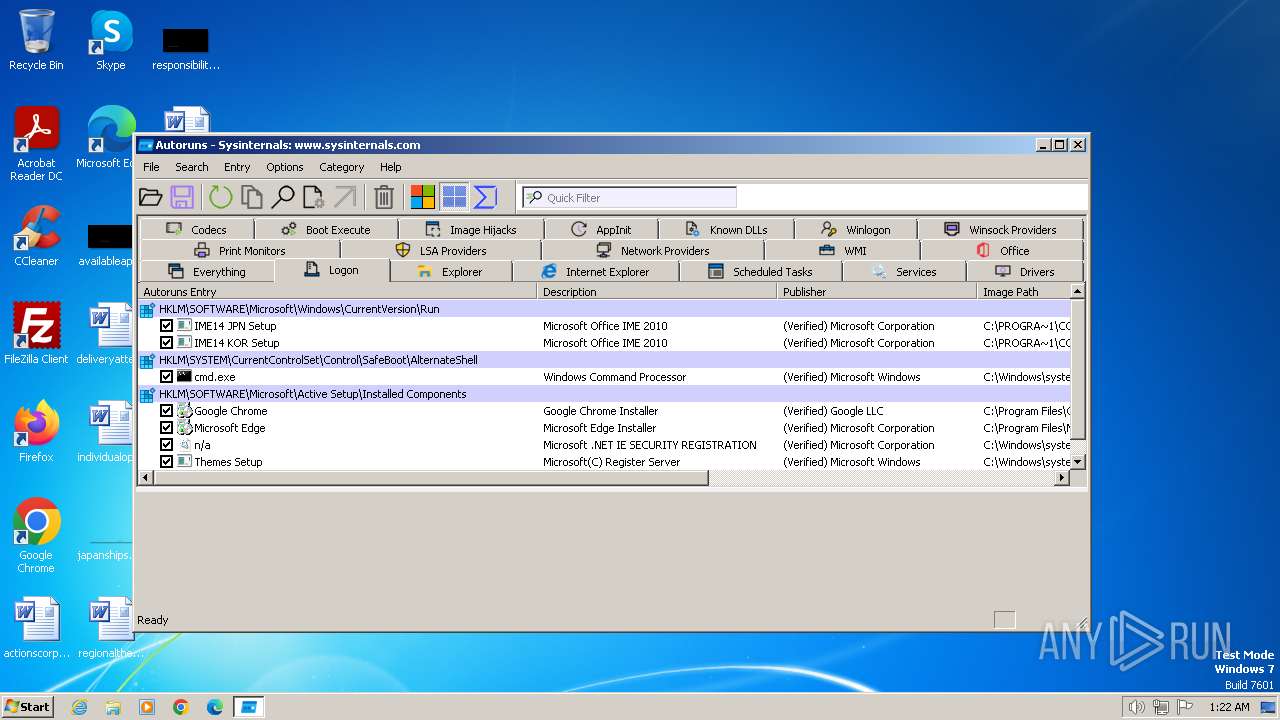Click the Save floppy disk toolbar icon
1280x720 pixels.
(x=182, y=197)
